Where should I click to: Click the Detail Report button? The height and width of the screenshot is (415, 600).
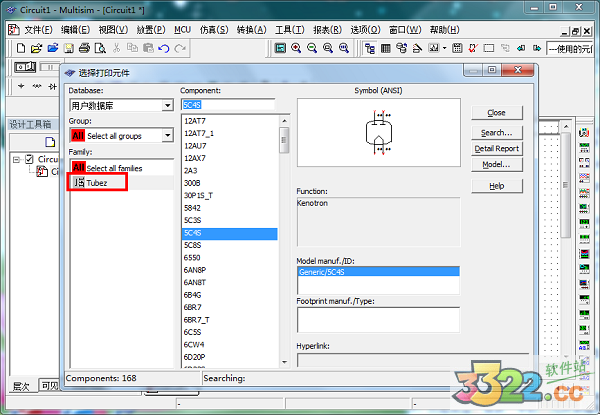pyautogui.click(x=497, y=148)
